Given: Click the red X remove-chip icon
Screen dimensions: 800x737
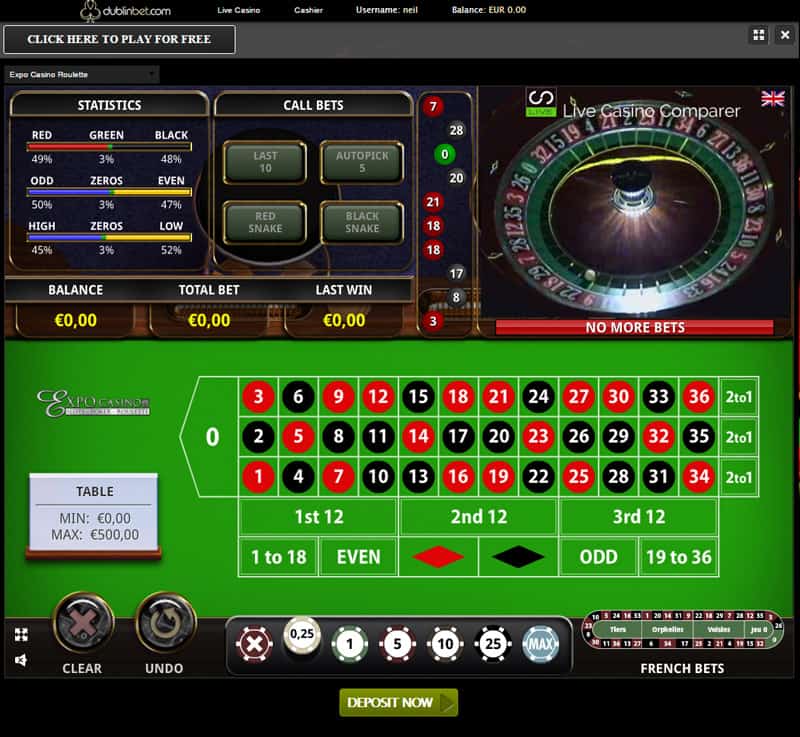Looking at the screenshot, I should click(254, 644).
